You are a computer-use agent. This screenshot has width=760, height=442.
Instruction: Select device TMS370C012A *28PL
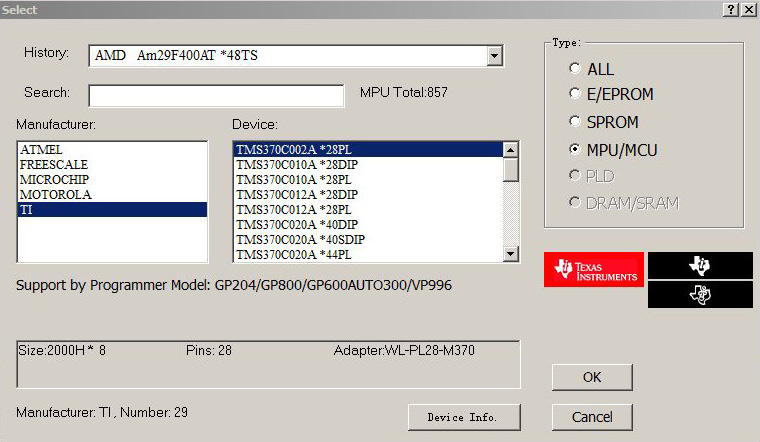(368, 210)
